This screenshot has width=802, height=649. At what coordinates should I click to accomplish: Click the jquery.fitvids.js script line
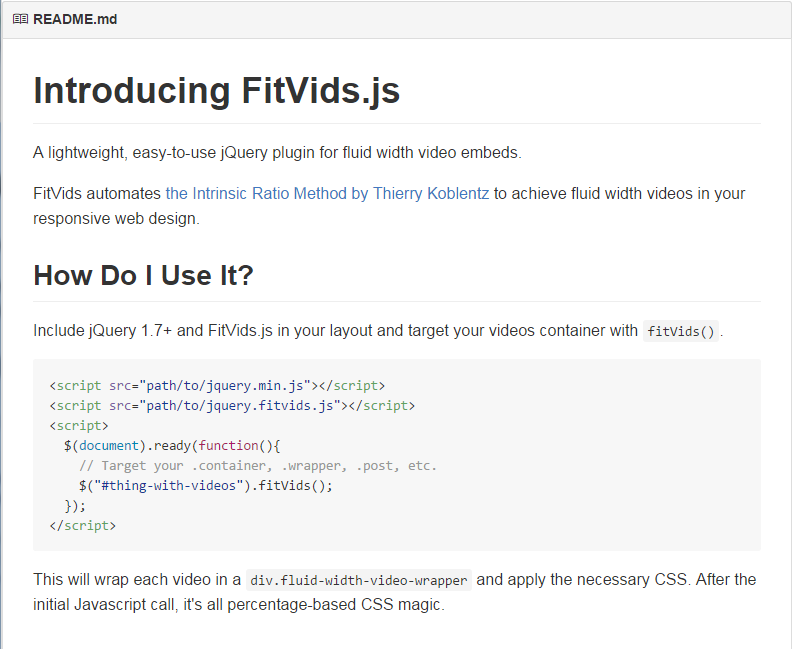[232, 406]
